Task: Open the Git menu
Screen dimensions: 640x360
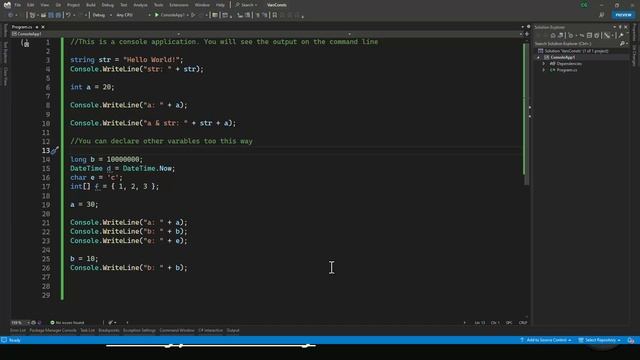Action: click(x=58, y=5)
